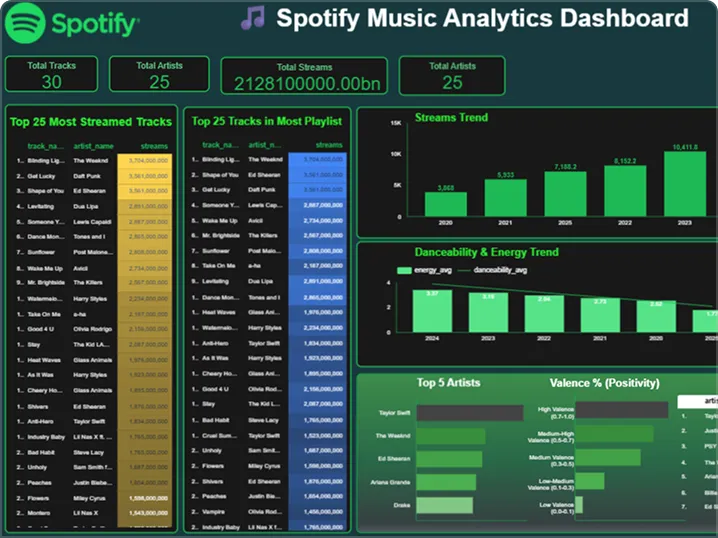718x538 pixels.
Task: Click the Ariana Grande bar in Top 5 Artists
Action: point(446,482)
